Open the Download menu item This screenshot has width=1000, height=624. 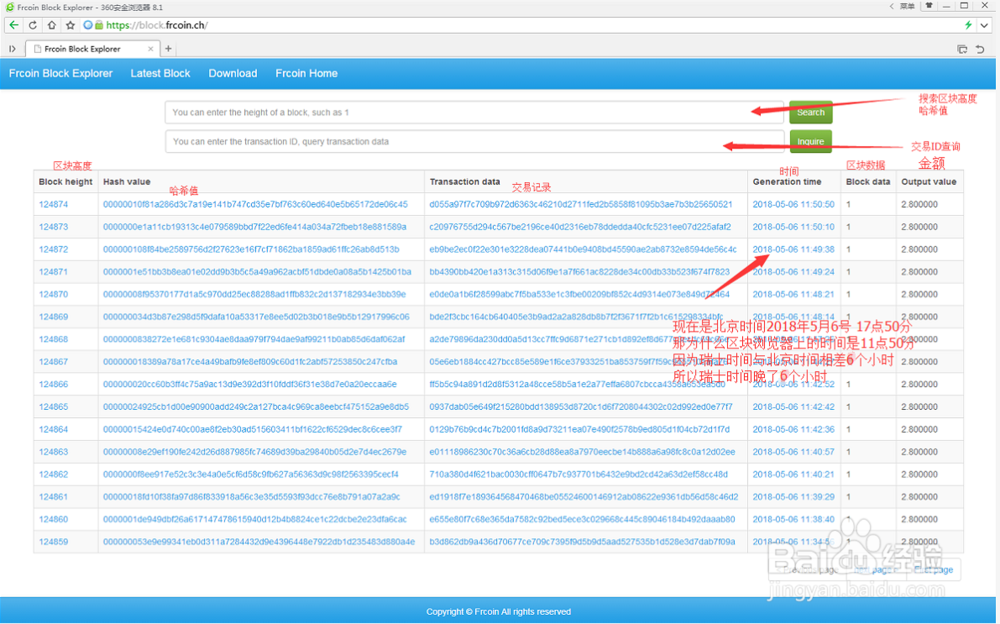click(233, 73)
